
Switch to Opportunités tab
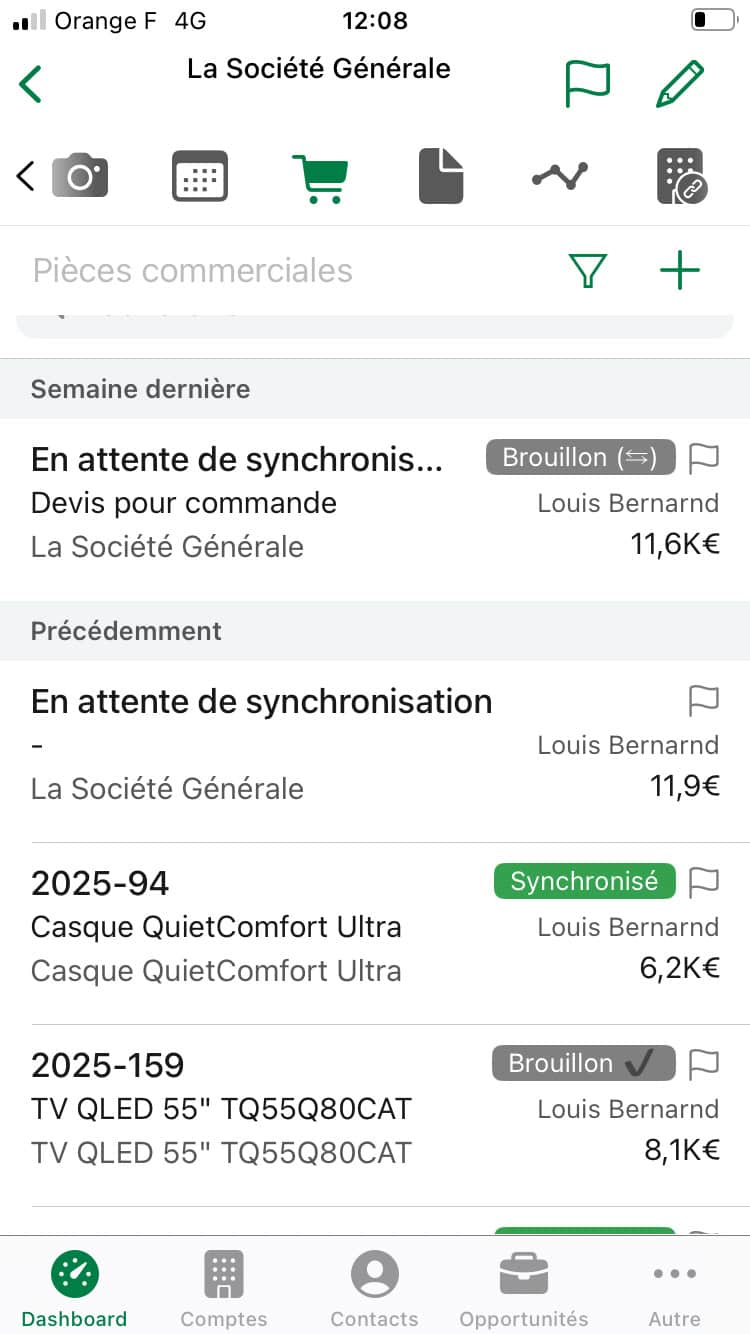point(524,1288)
